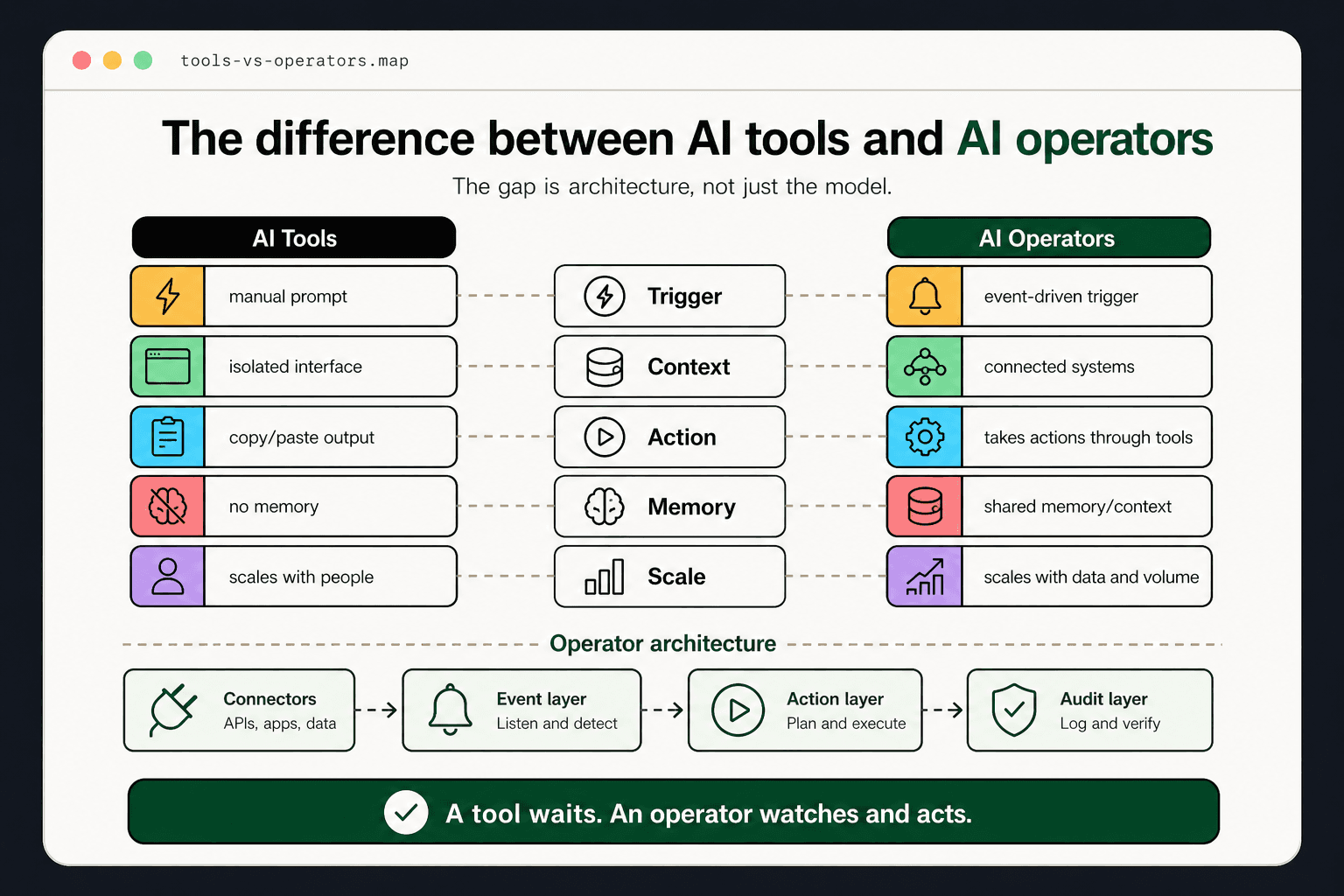The width and height of the screenshot is (1344, 896).
Task: Select the bell icon for event-driven trigger
Action: click(924, 296)
